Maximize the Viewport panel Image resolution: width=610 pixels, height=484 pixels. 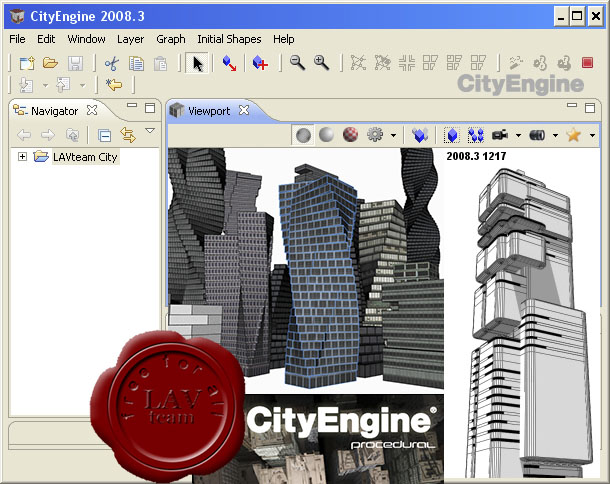point(590,108)
